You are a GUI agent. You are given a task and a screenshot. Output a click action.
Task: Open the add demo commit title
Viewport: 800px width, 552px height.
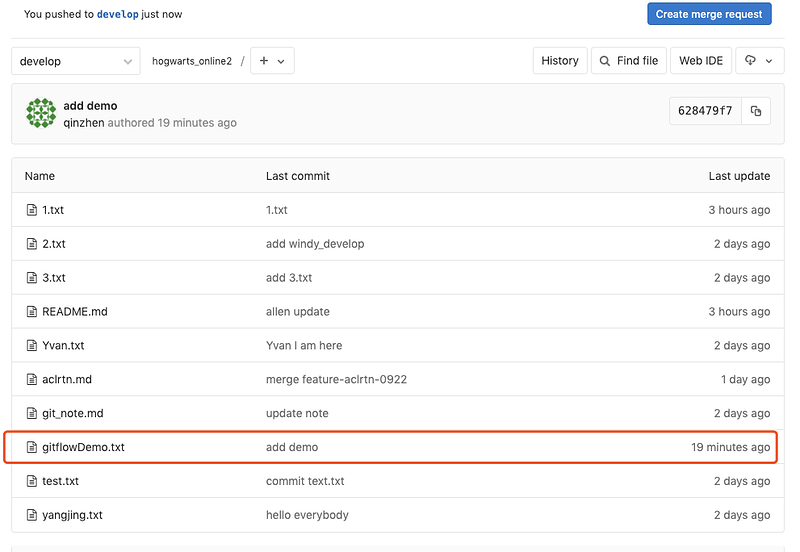90,106
